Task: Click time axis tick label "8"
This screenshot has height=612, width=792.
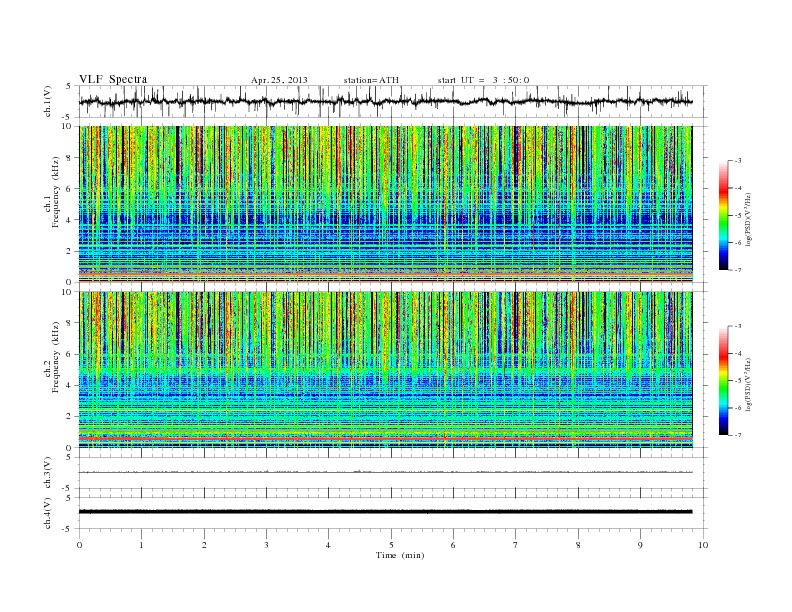Action: 578,545
